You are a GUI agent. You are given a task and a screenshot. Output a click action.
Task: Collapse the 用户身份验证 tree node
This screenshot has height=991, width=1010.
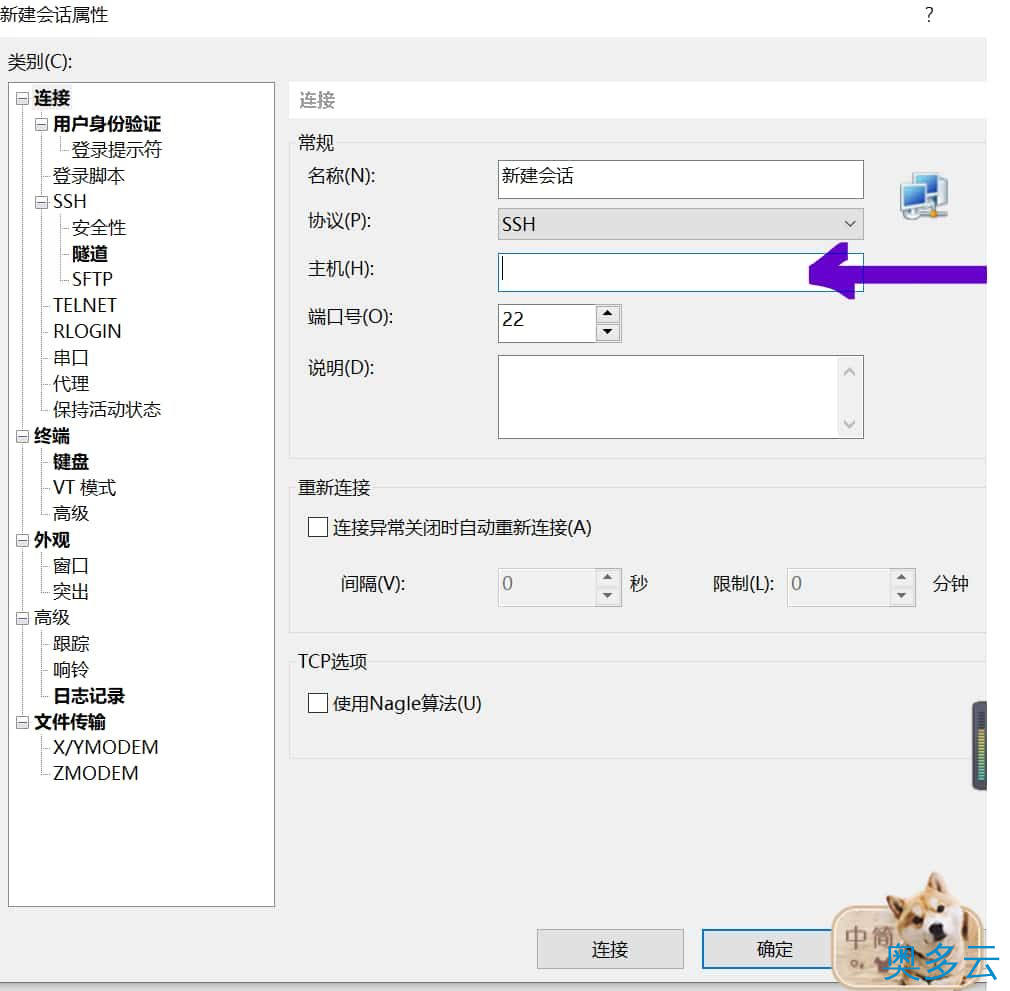click(x=41, y=124)
